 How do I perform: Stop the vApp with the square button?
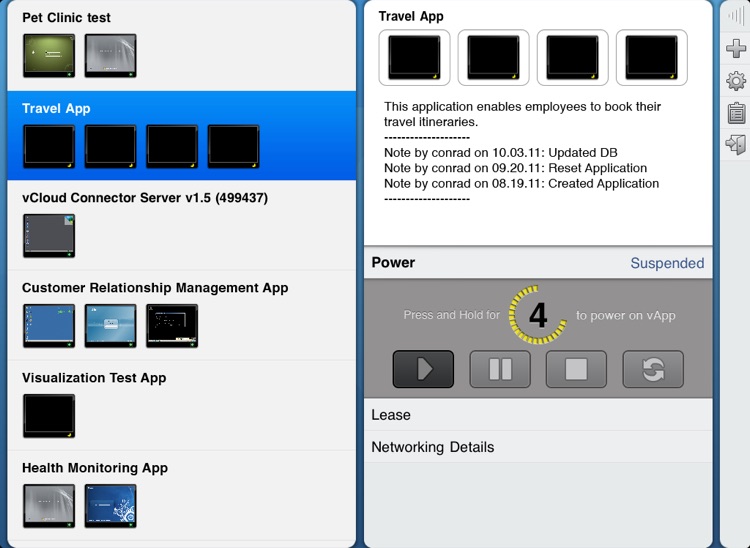coord(576,369)
